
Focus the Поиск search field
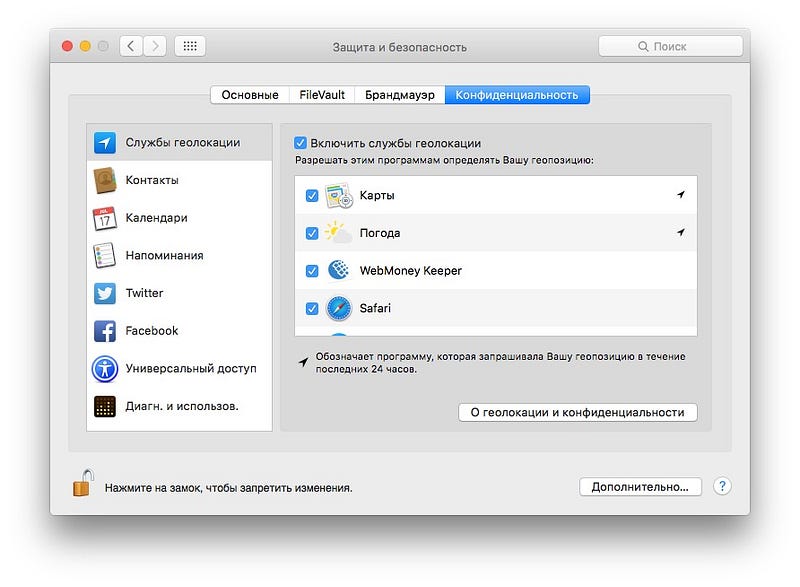[x=670, y=46]
